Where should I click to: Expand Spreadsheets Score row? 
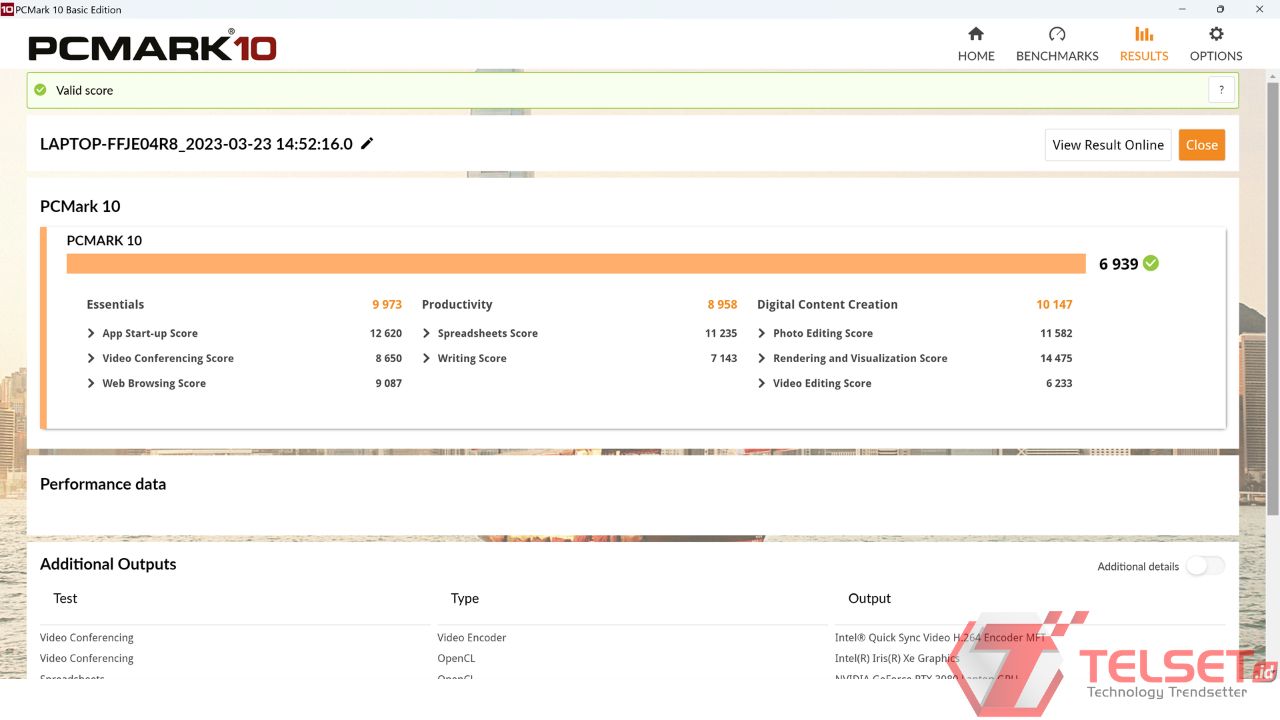coord(427,334)
